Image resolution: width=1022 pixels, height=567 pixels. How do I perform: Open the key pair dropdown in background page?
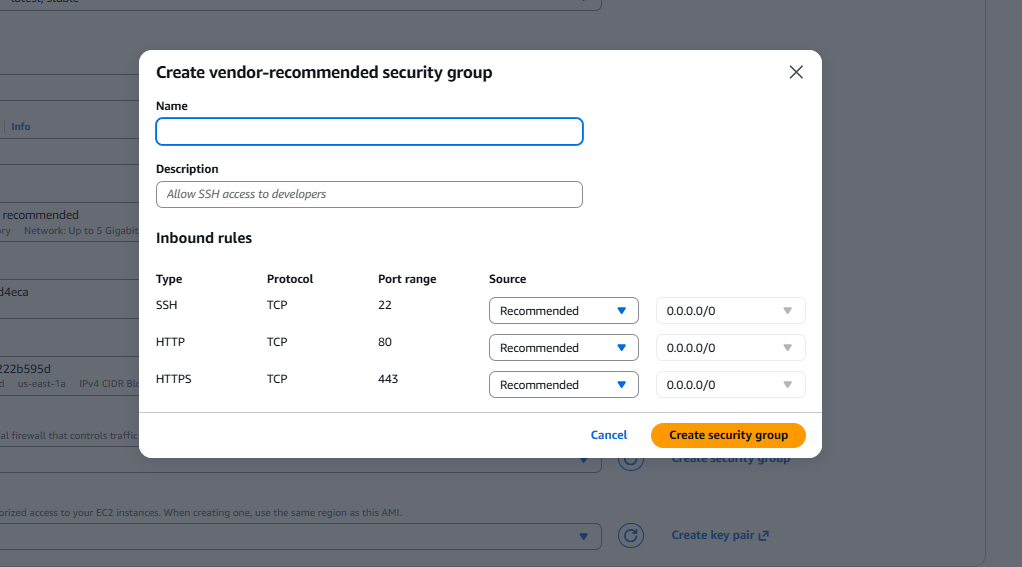pos(300,536)
